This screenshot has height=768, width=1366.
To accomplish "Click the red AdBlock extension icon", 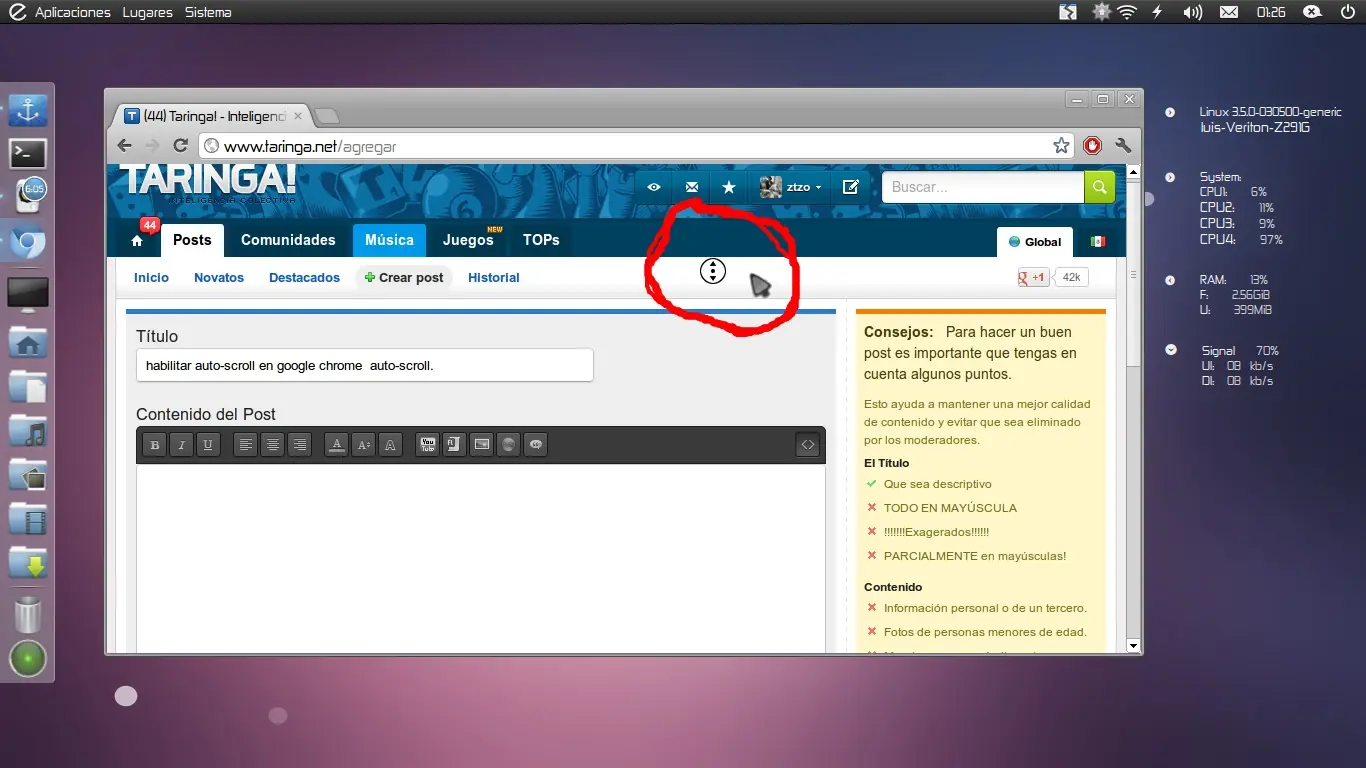I will 1092,146.
